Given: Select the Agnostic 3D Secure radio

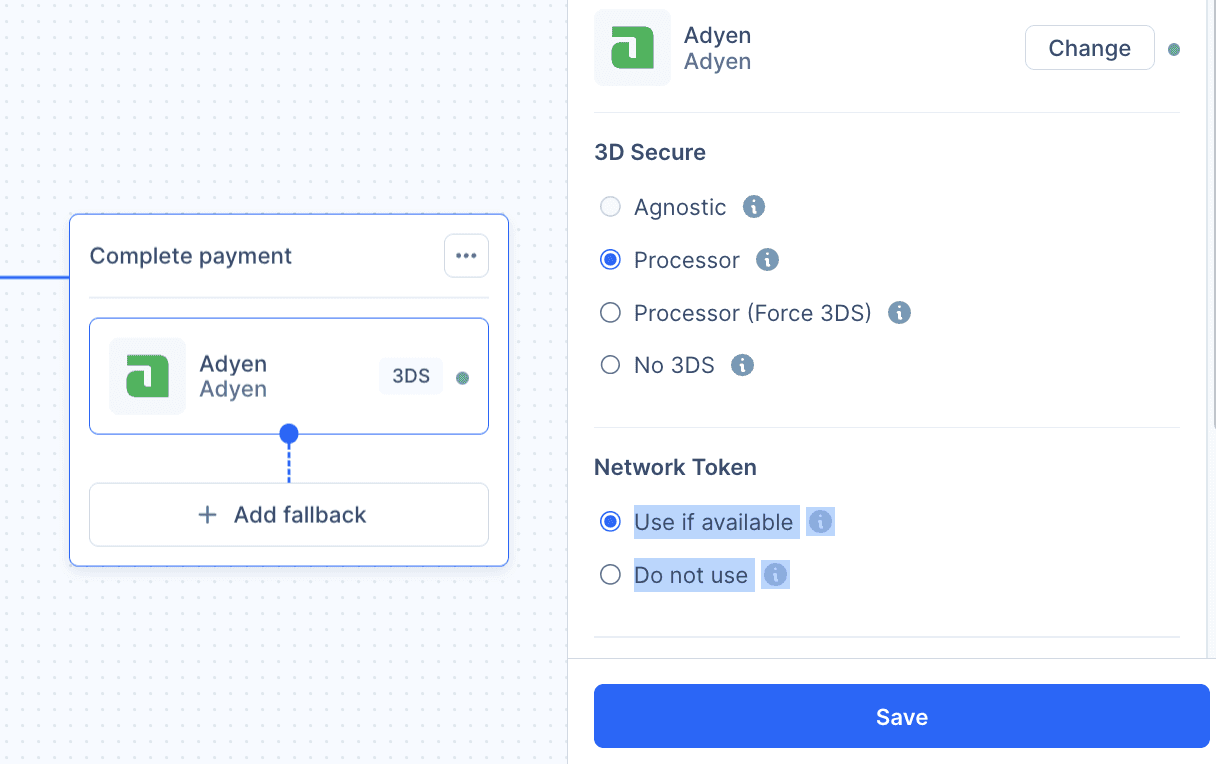Looking at the screenshot, I should (610, 207).
